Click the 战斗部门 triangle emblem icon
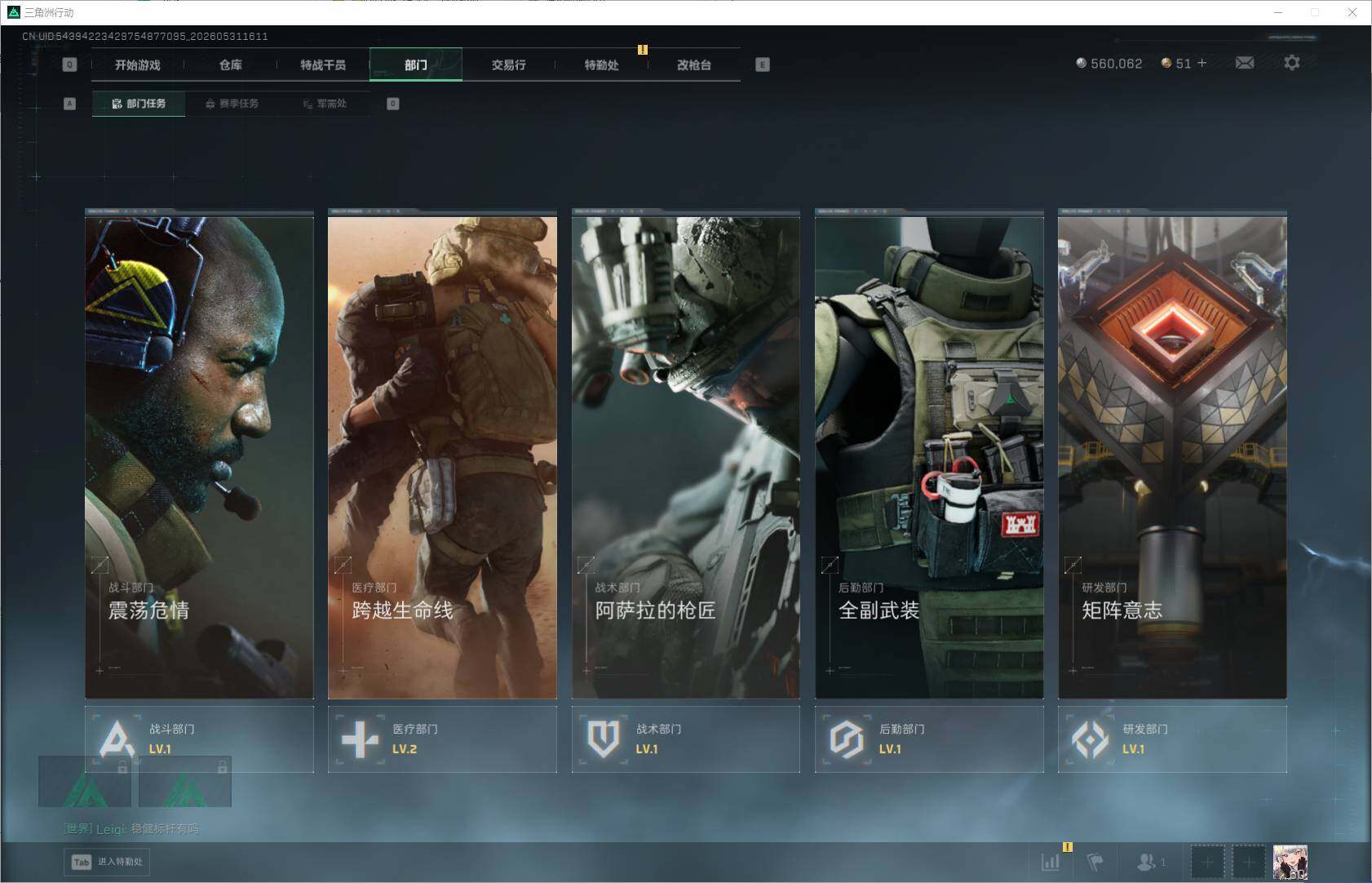1372x883 pixels. coord(117,739)
